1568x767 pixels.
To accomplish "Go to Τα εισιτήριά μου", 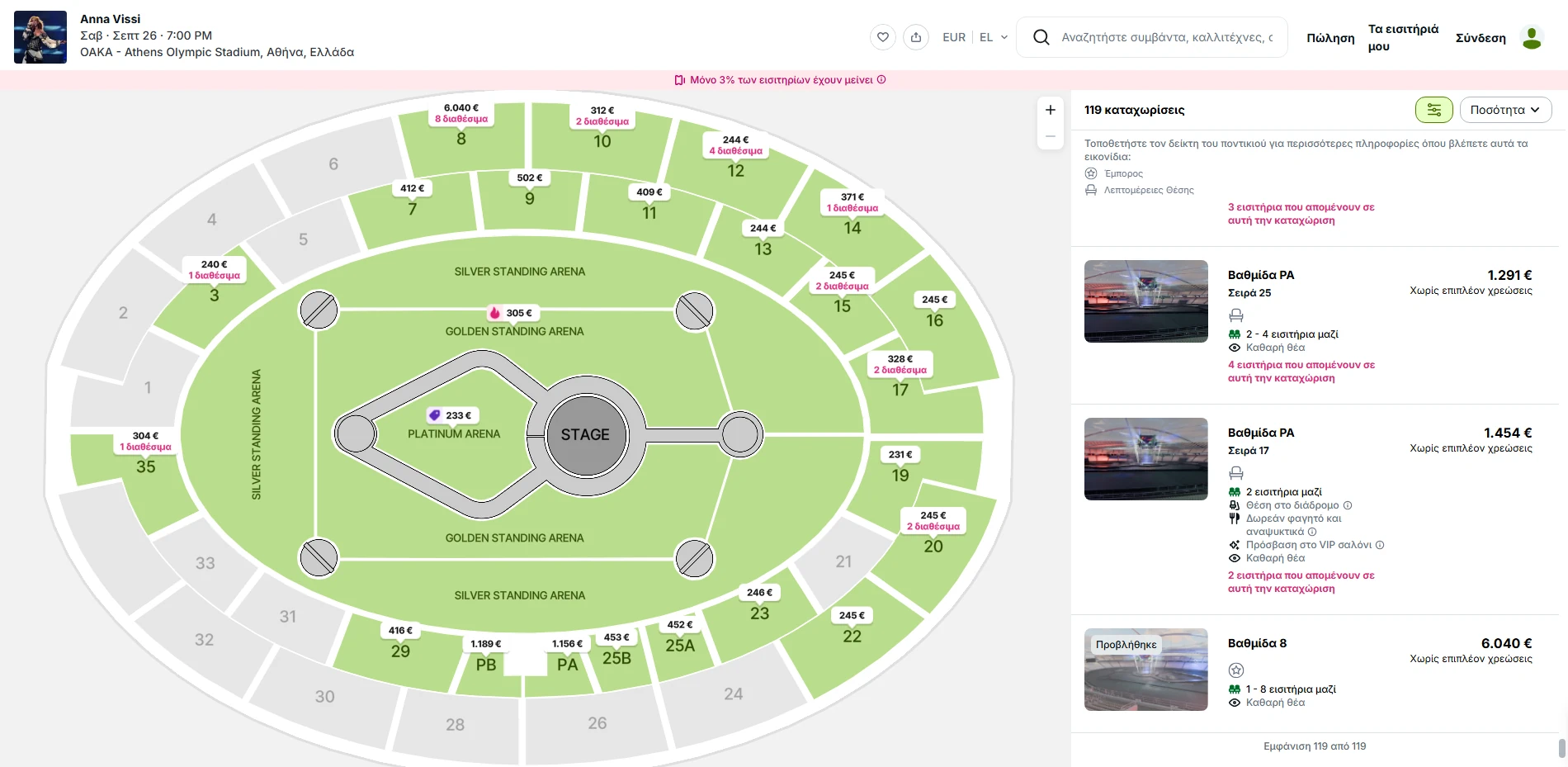I will pos(1403,37).
